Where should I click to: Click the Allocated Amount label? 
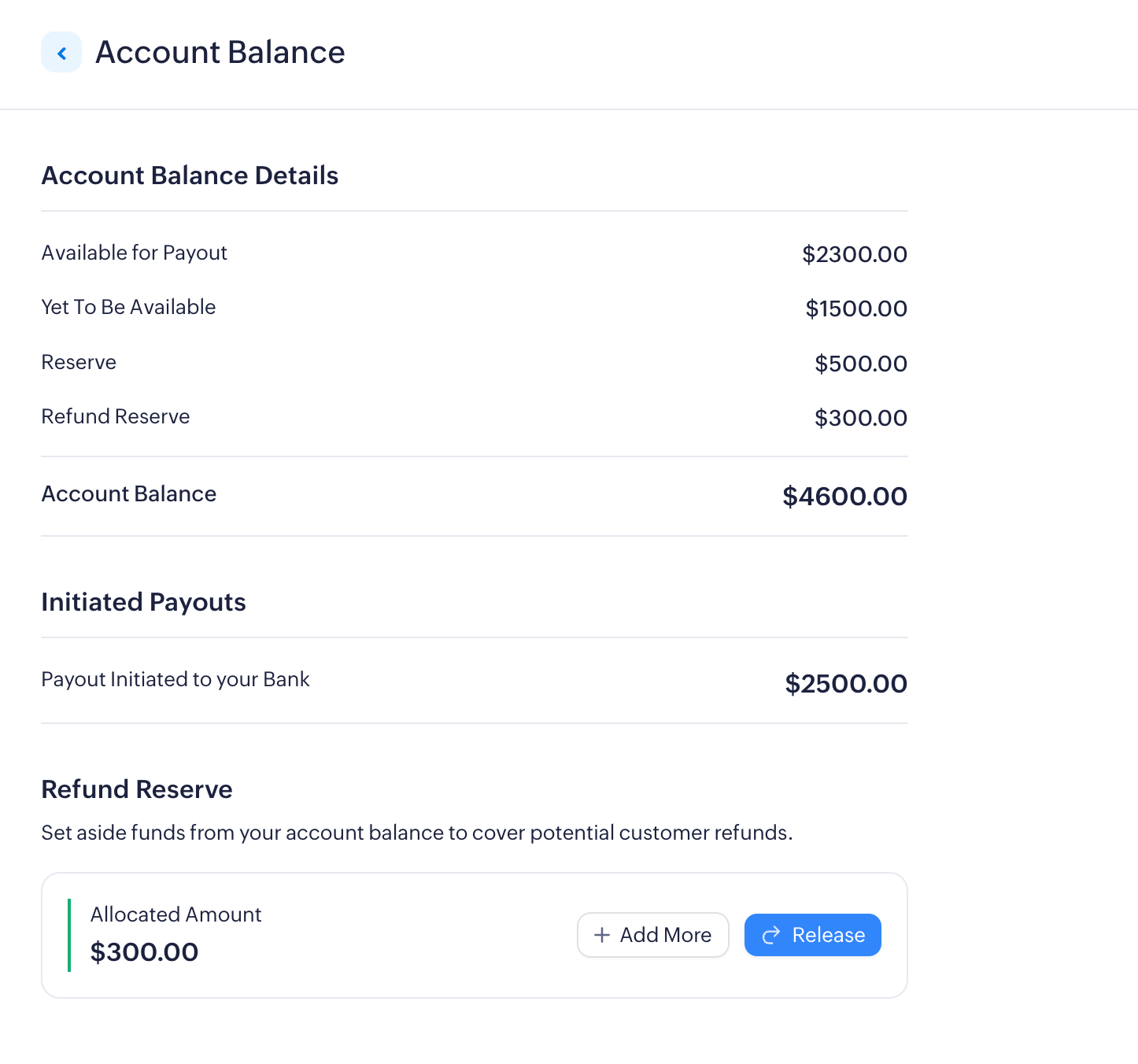click(176, 914)
